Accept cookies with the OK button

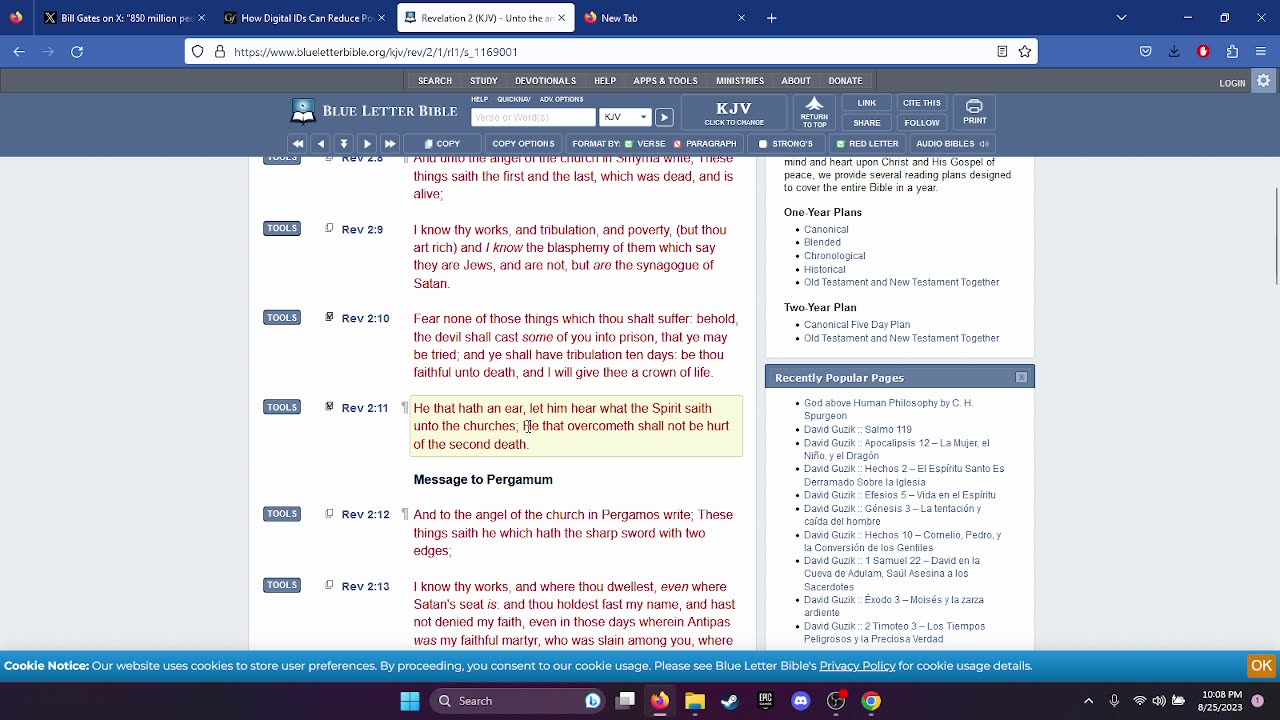tap(1261, 665)
